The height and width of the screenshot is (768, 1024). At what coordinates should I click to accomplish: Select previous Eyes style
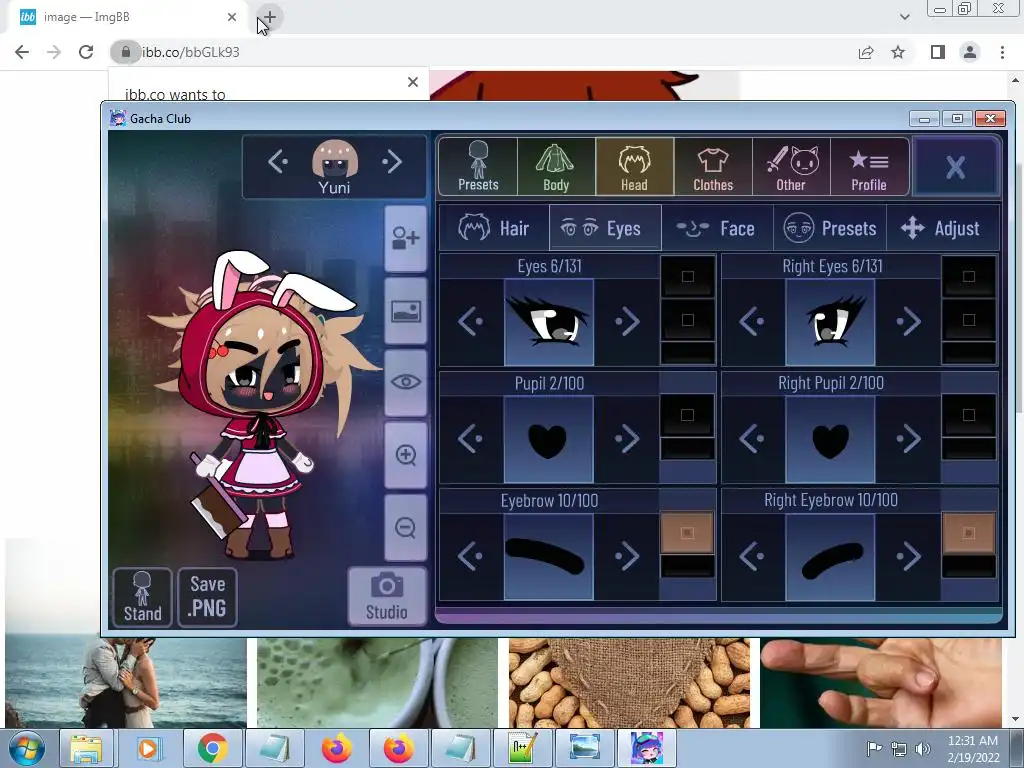click(470, 321)
